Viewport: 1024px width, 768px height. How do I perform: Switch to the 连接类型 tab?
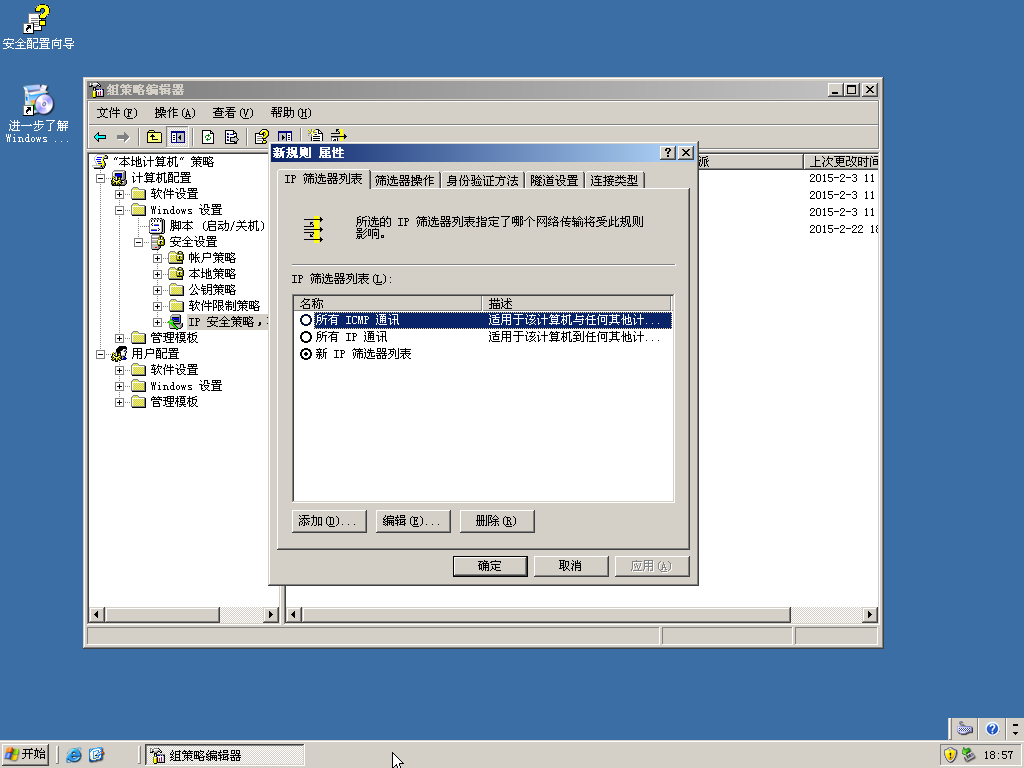pyautogui.click(x=614, y=180)
